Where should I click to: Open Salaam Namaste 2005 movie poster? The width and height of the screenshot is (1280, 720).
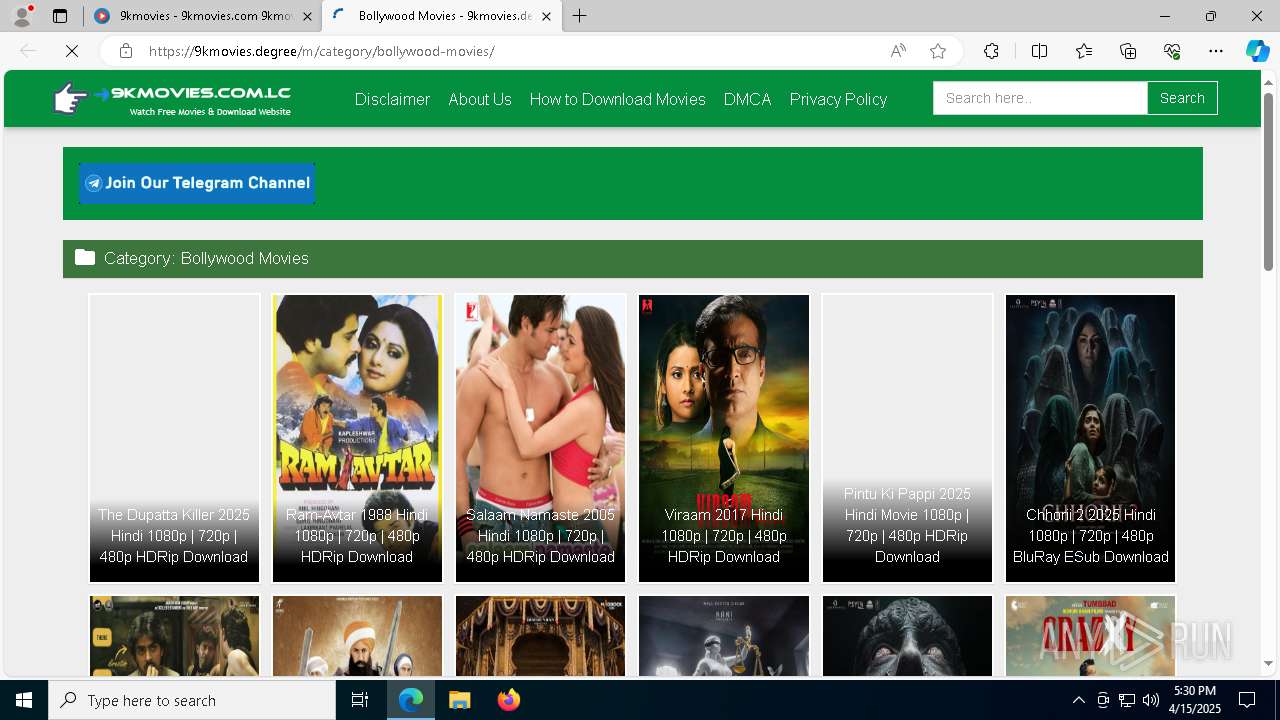coord(540,438)
